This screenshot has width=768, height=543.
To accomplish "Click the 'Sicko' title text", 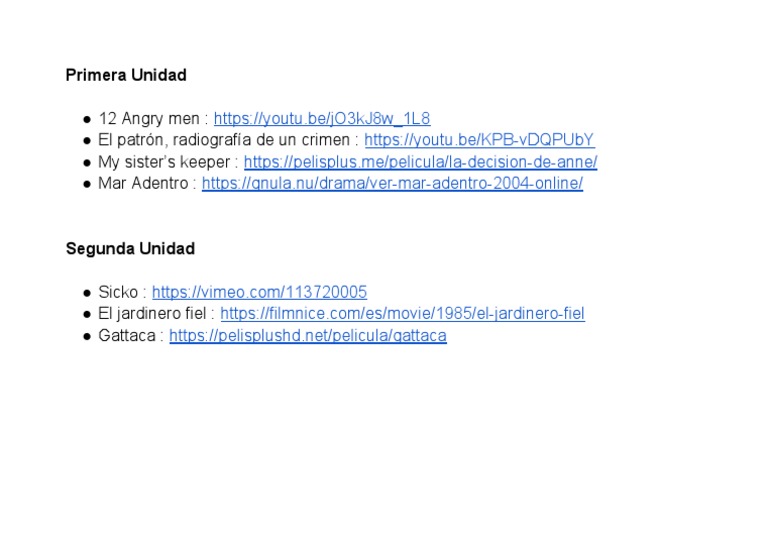I will pos(118,292).
